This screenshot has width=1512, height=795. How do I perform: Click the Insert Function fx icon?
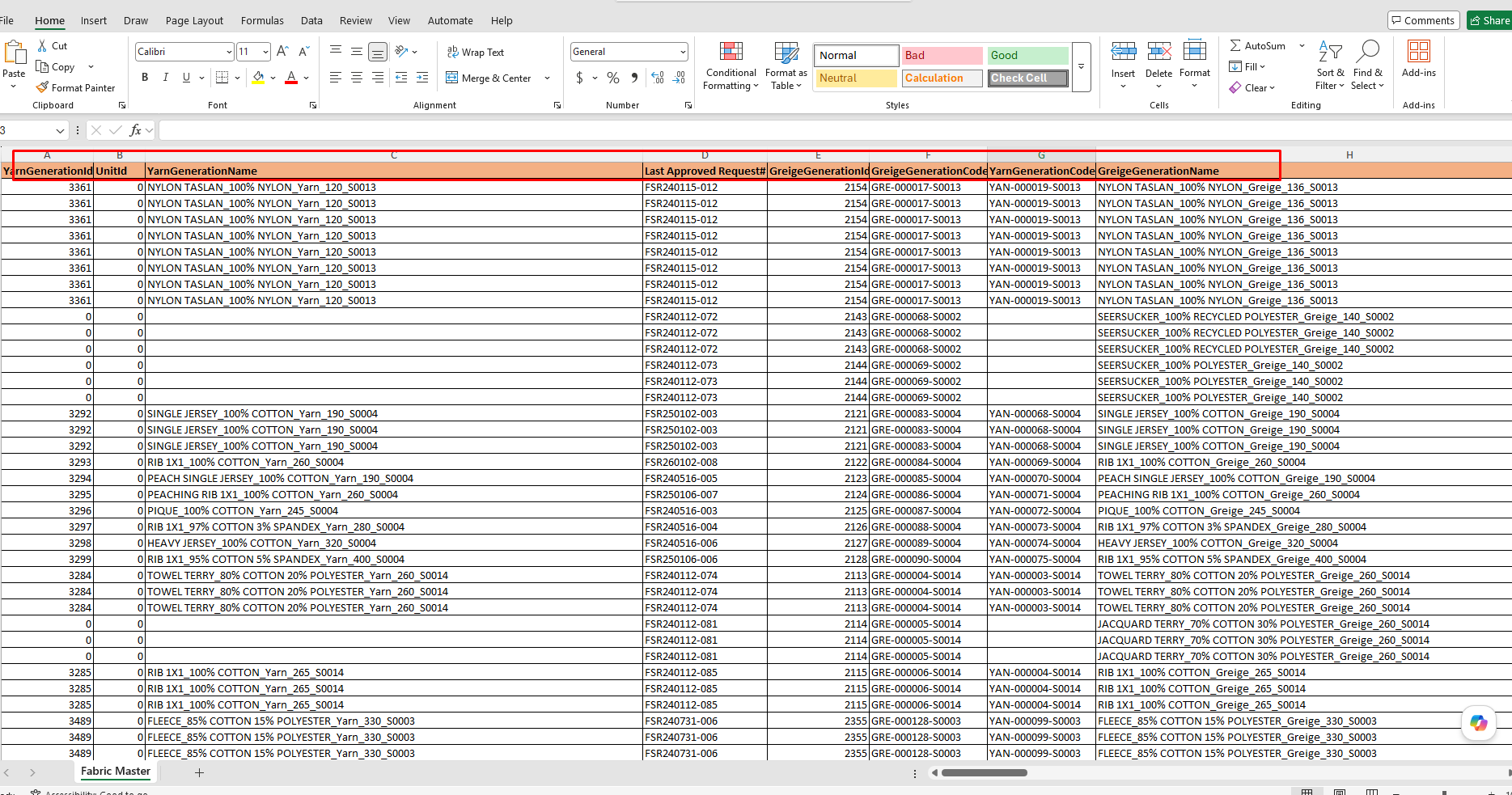(x=135, y=130)
